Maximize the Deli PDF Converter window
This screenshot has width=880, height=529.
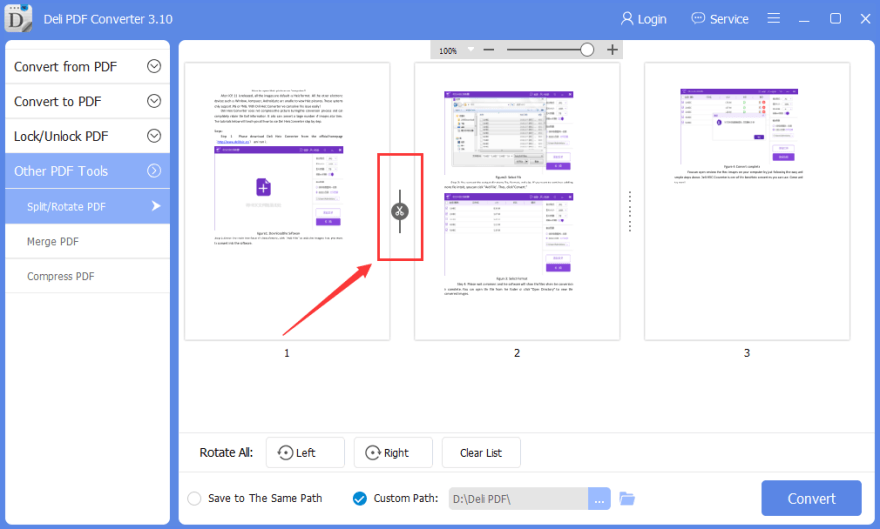(835, 19)
